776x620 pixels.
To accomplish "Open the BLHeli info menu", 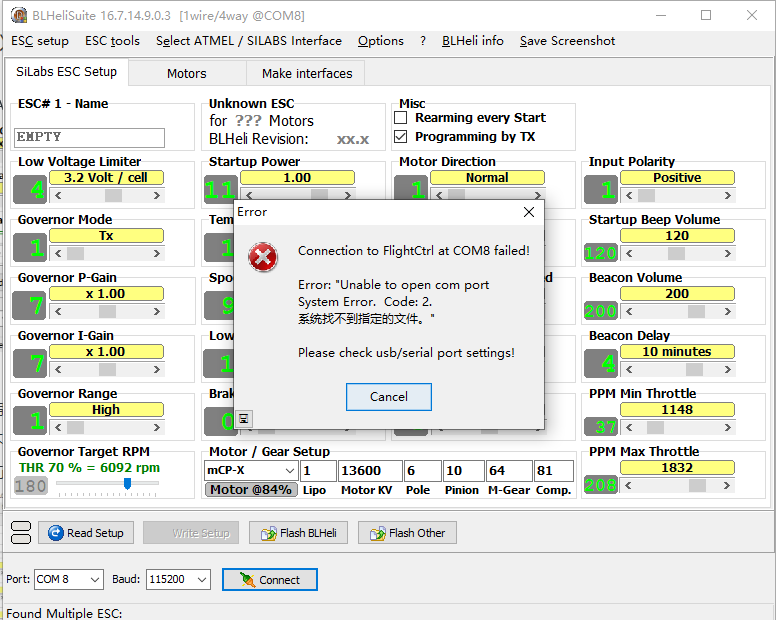I will (473, 41).
